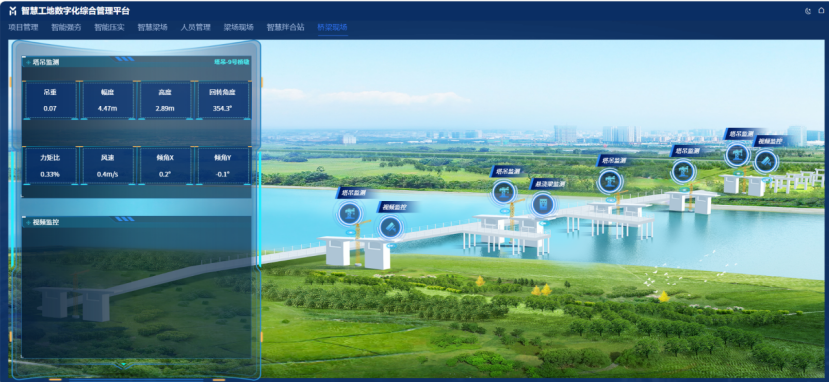Select the active 桥梁现场 tab
This screenshot has width=829, height=383.
333,27
